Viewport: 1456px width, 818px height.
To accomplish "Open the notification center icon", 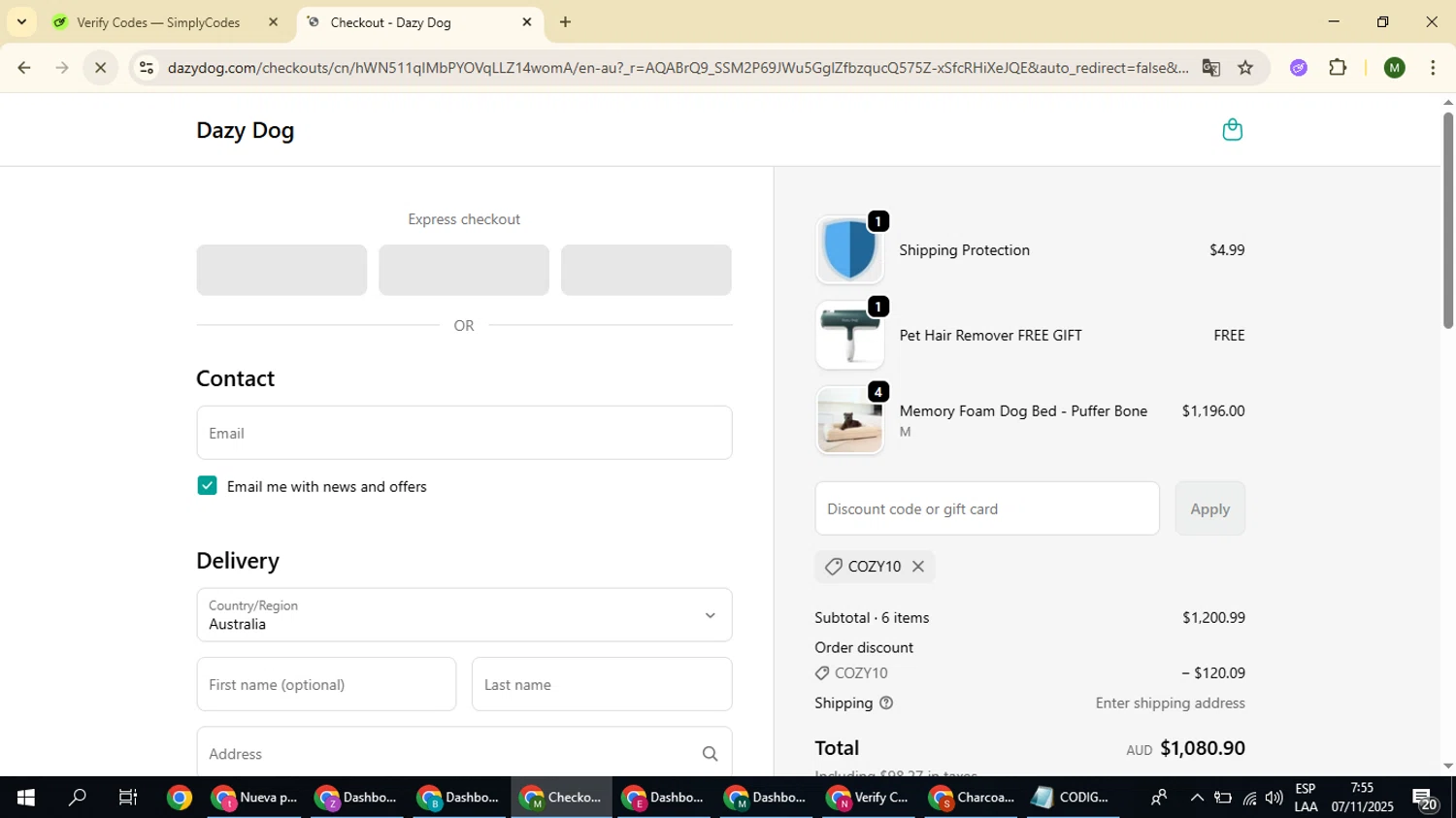I will click(1425, 799).
